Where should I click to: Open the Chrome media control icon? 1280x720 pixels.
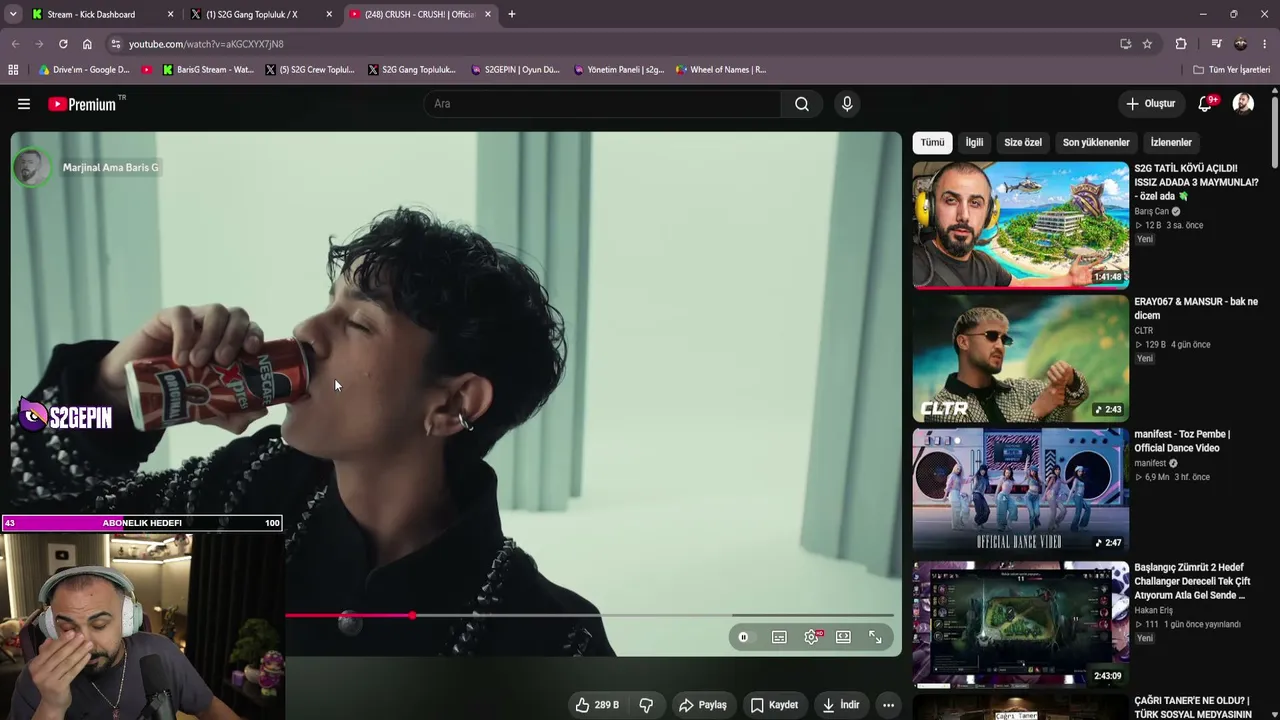[x=1216, y=44]
